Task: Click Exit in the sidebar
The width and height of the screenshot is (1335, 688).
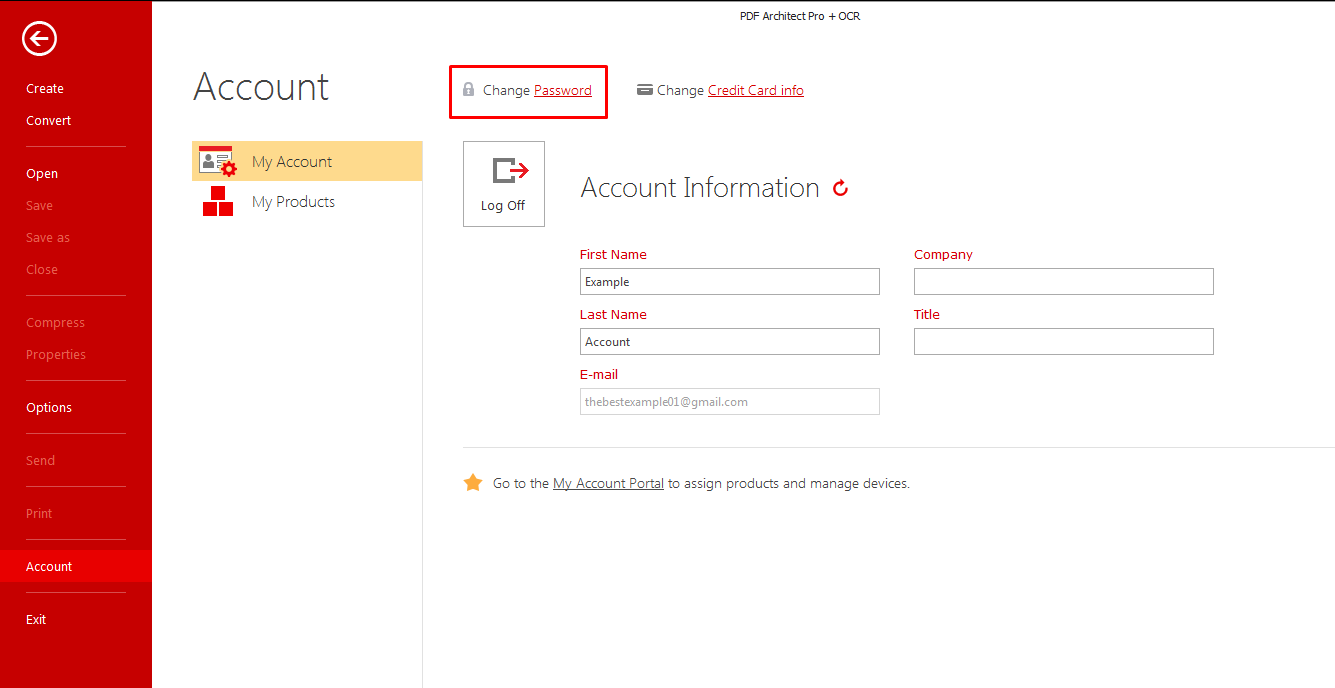Action: click(36, 620)
